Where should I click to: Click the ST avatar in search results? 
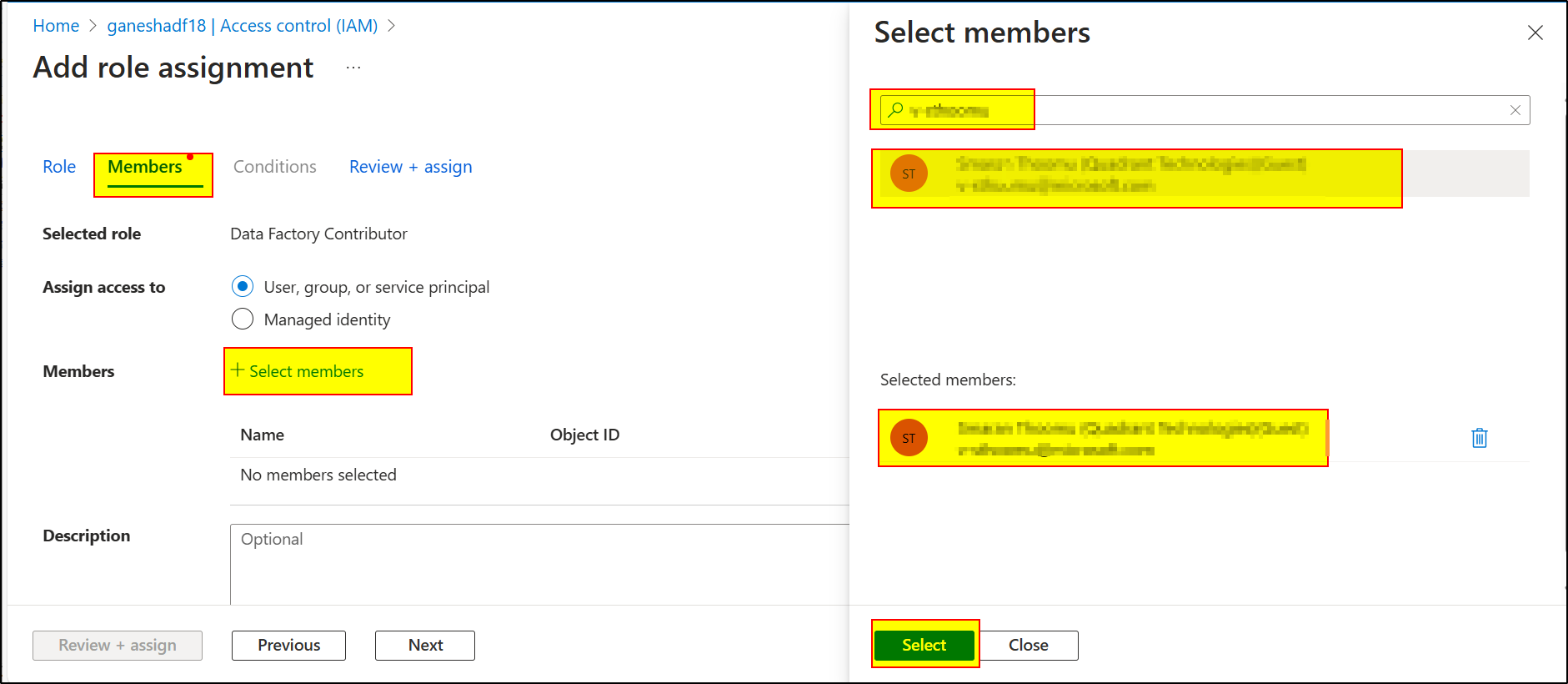coord(909,174)
